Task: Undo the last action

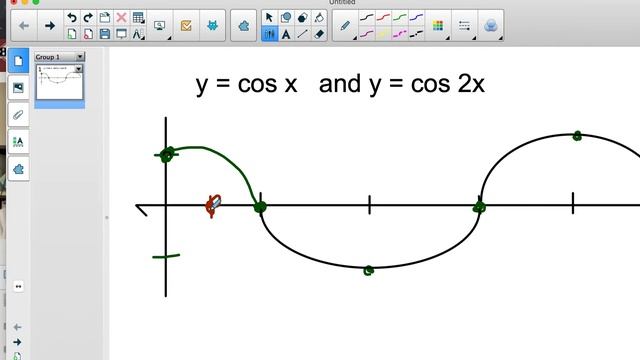Action: (72, 18)
